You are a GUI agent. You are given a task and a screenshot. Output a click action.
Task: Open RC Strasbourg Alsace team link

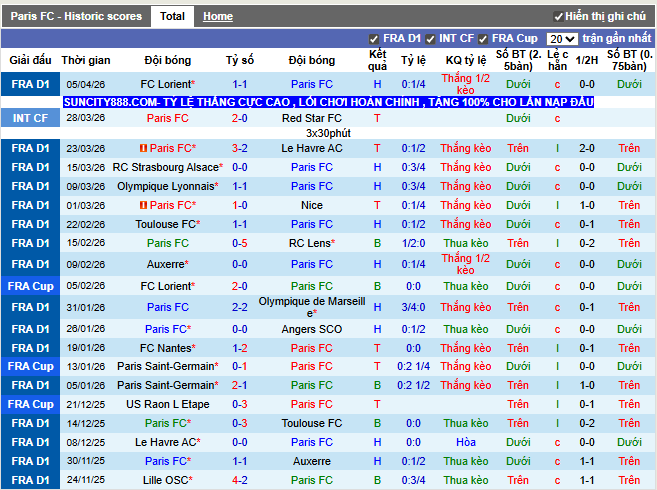click(165, 167)
